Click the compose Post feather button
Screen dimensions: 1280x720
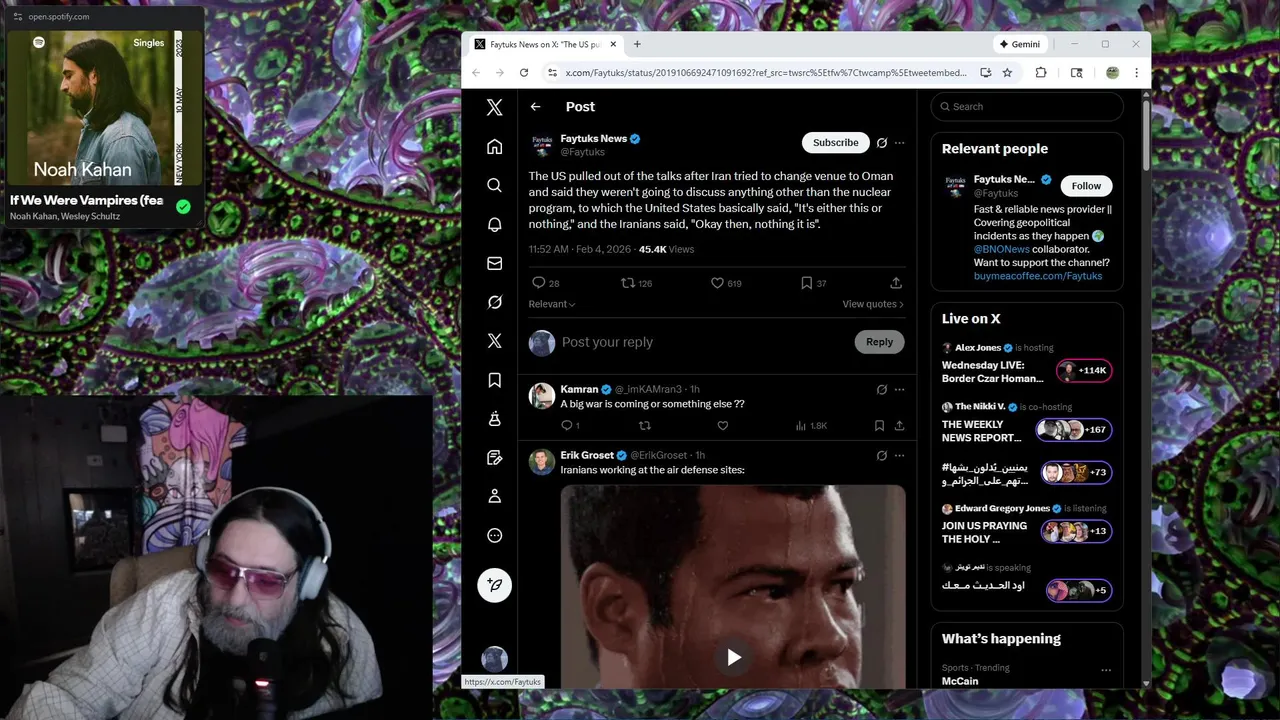(x=494, y=585)
